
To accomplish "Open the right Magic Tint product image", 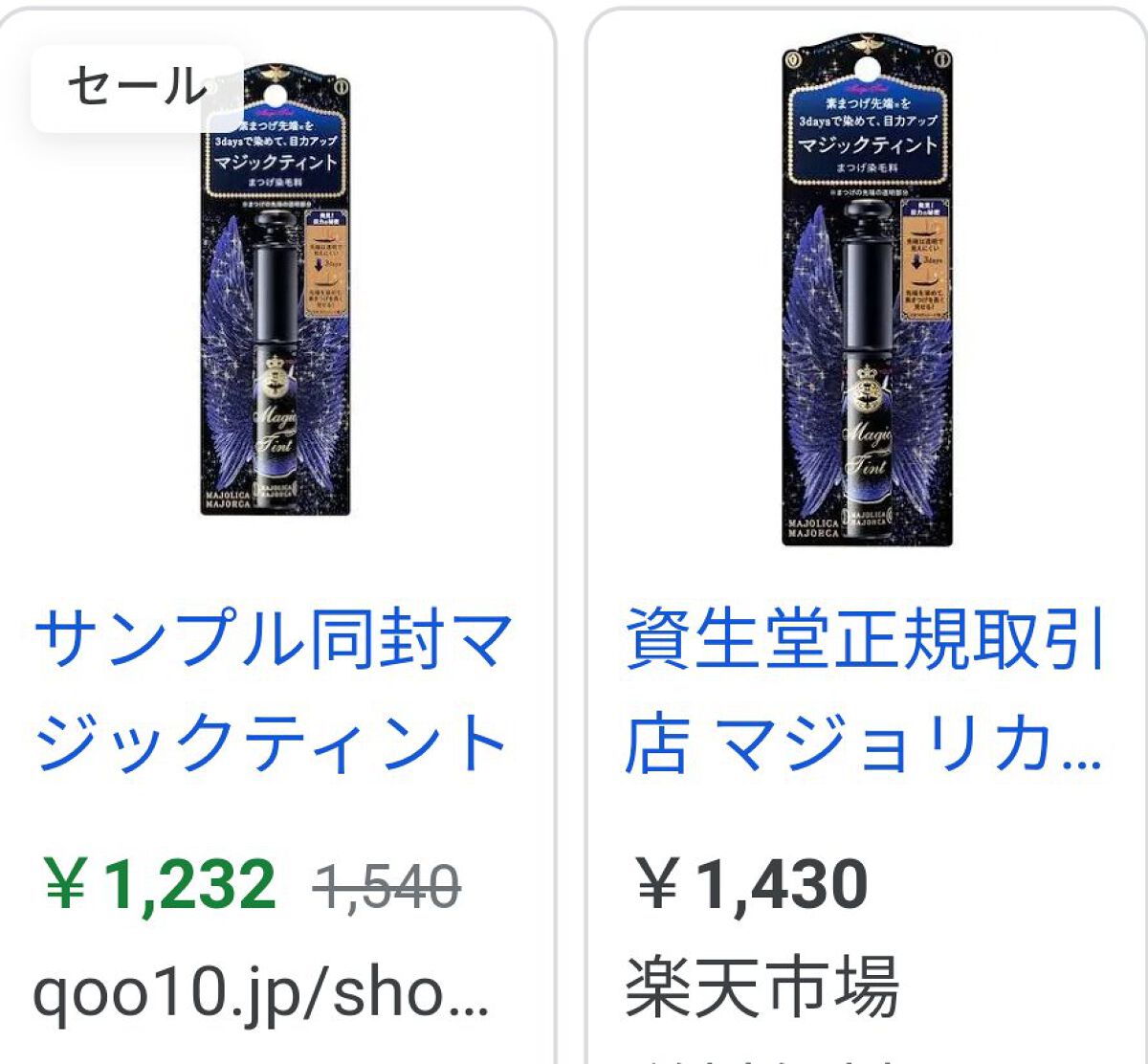I will [x=868, y=289].
